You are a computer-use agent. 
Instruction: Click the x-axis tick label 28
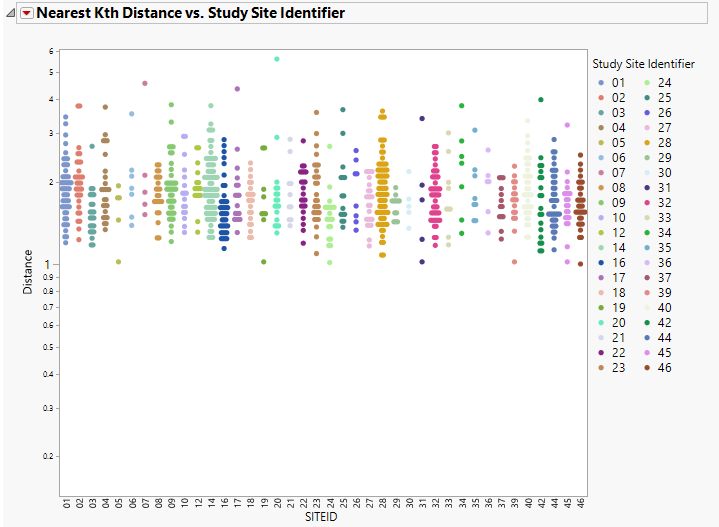point(383,503)
